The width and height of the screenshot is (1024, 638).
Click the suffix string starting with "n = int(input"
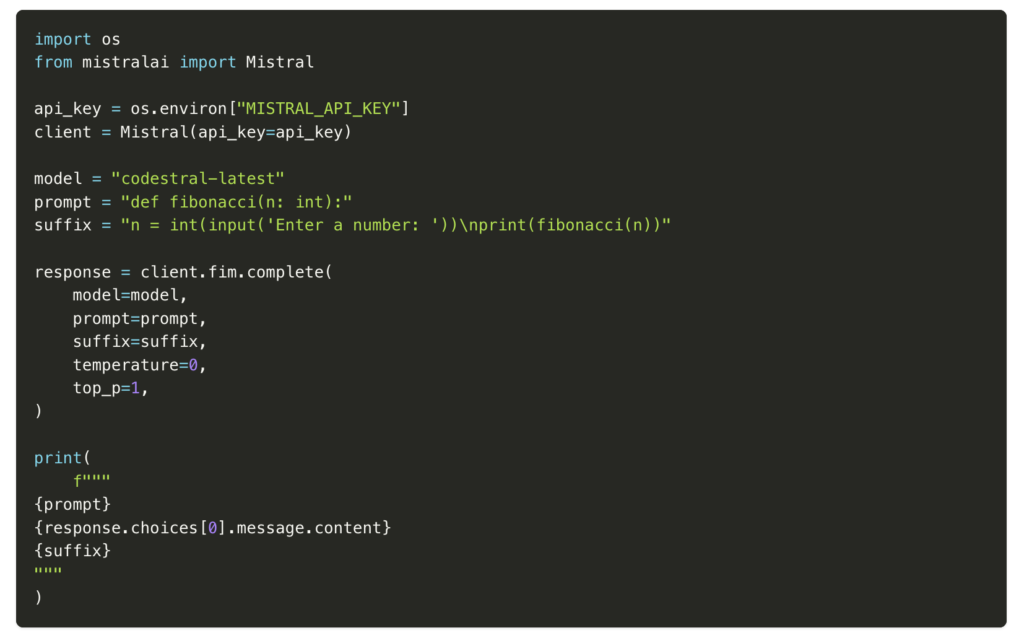pos(395,225)
